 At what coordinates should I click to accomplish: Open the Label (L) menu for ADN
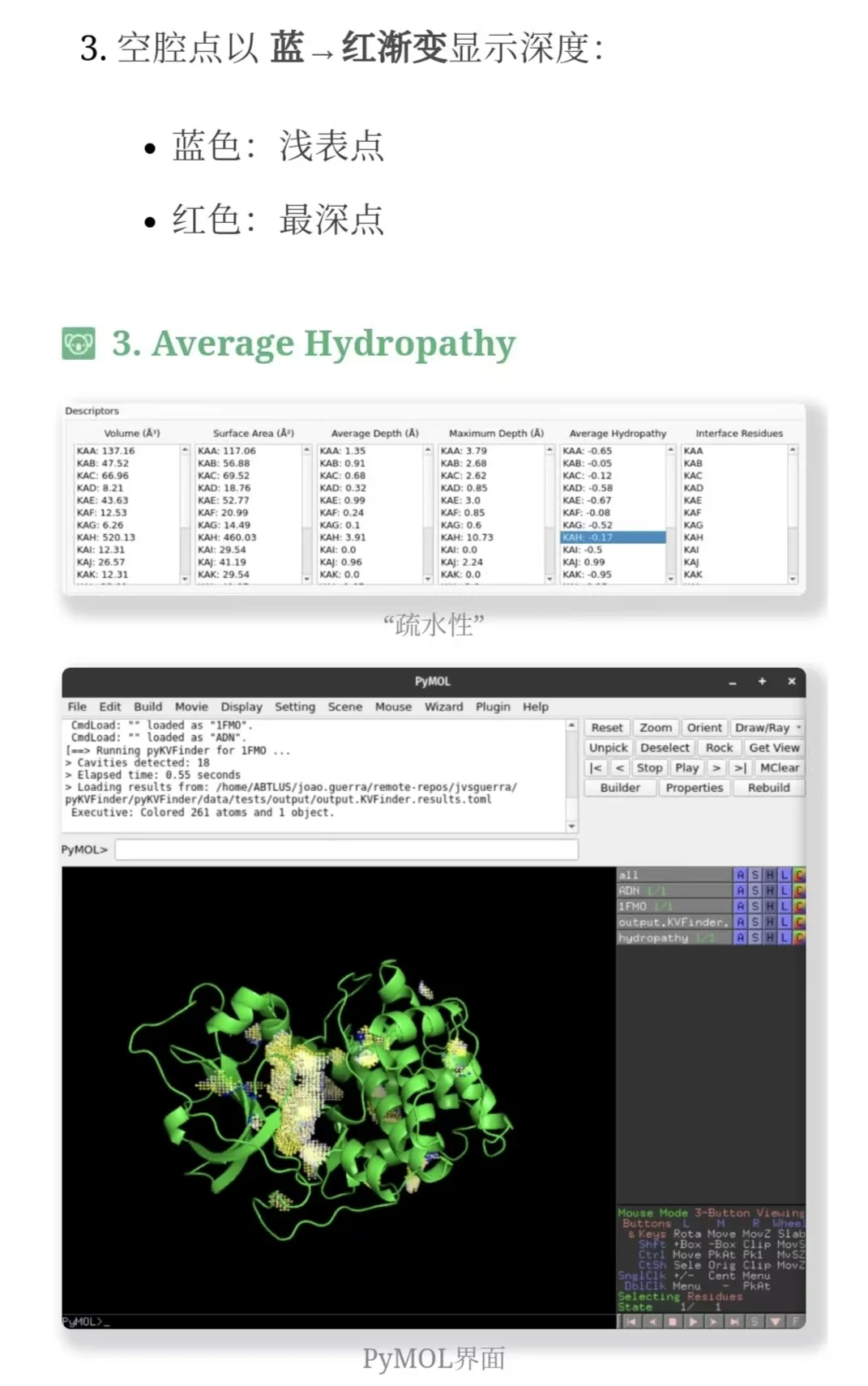click(785, 890)
